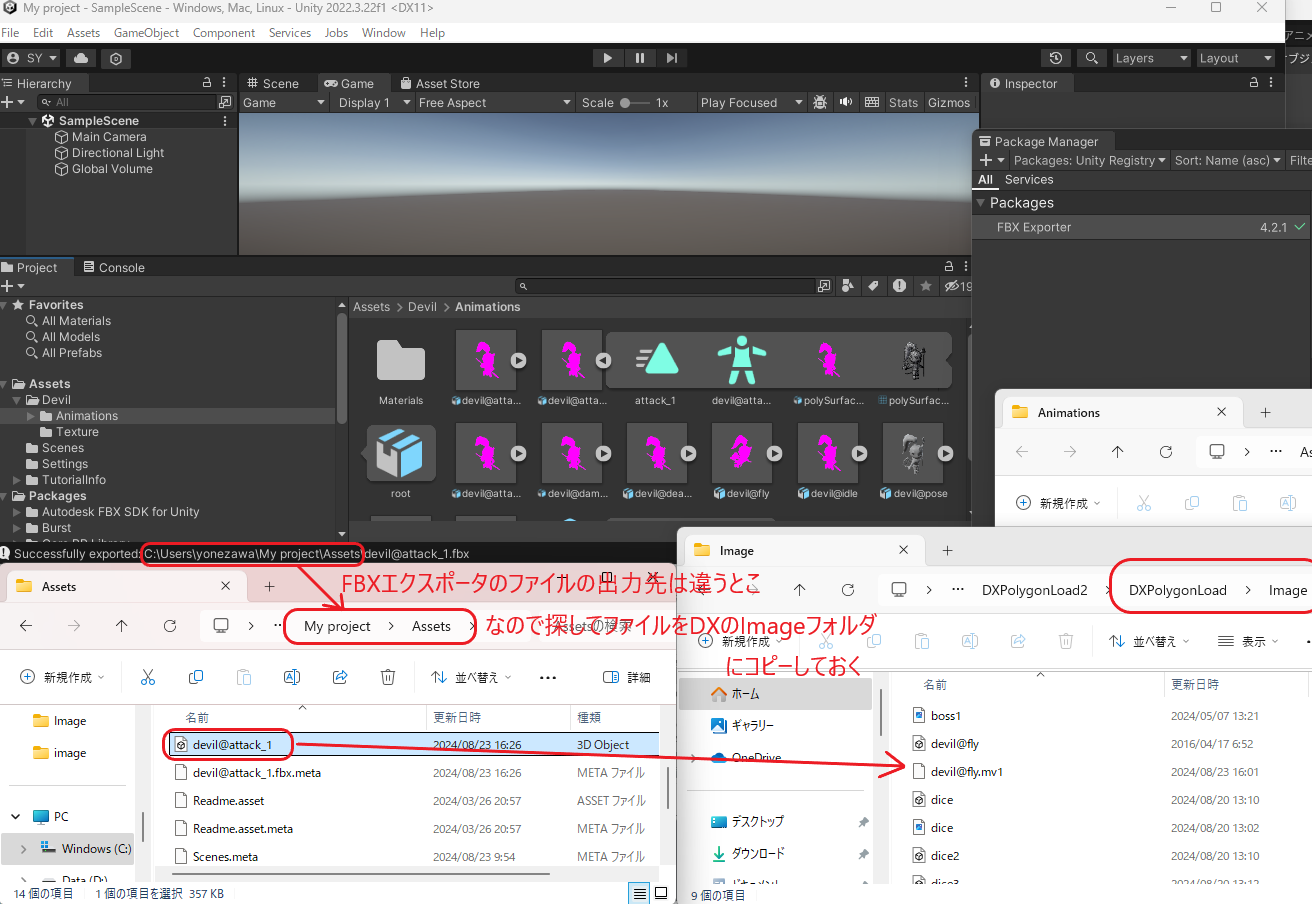Click the Pause button in Unity toolbar
The width and height of the screenshot is (1312, 904).
640,58
